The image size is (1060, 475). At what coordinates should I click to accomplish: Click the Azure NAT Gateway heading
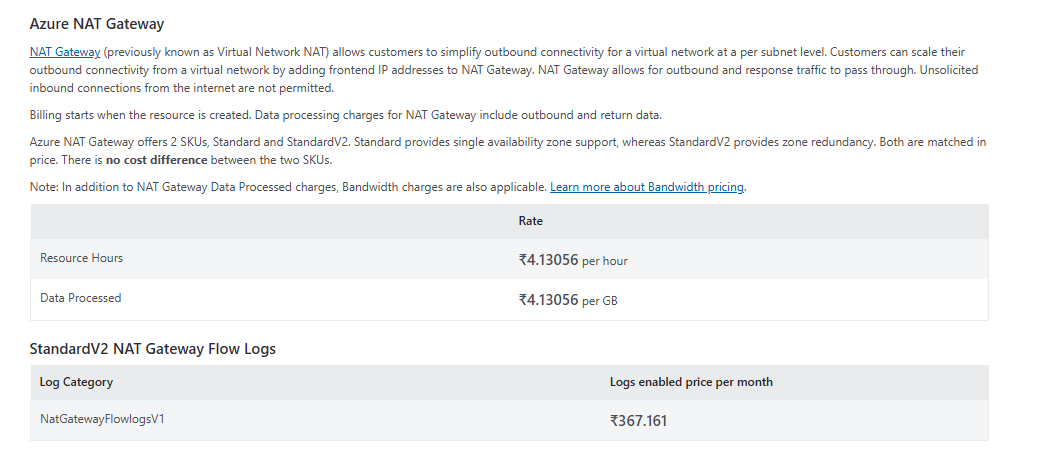click(x=97, y=23)
